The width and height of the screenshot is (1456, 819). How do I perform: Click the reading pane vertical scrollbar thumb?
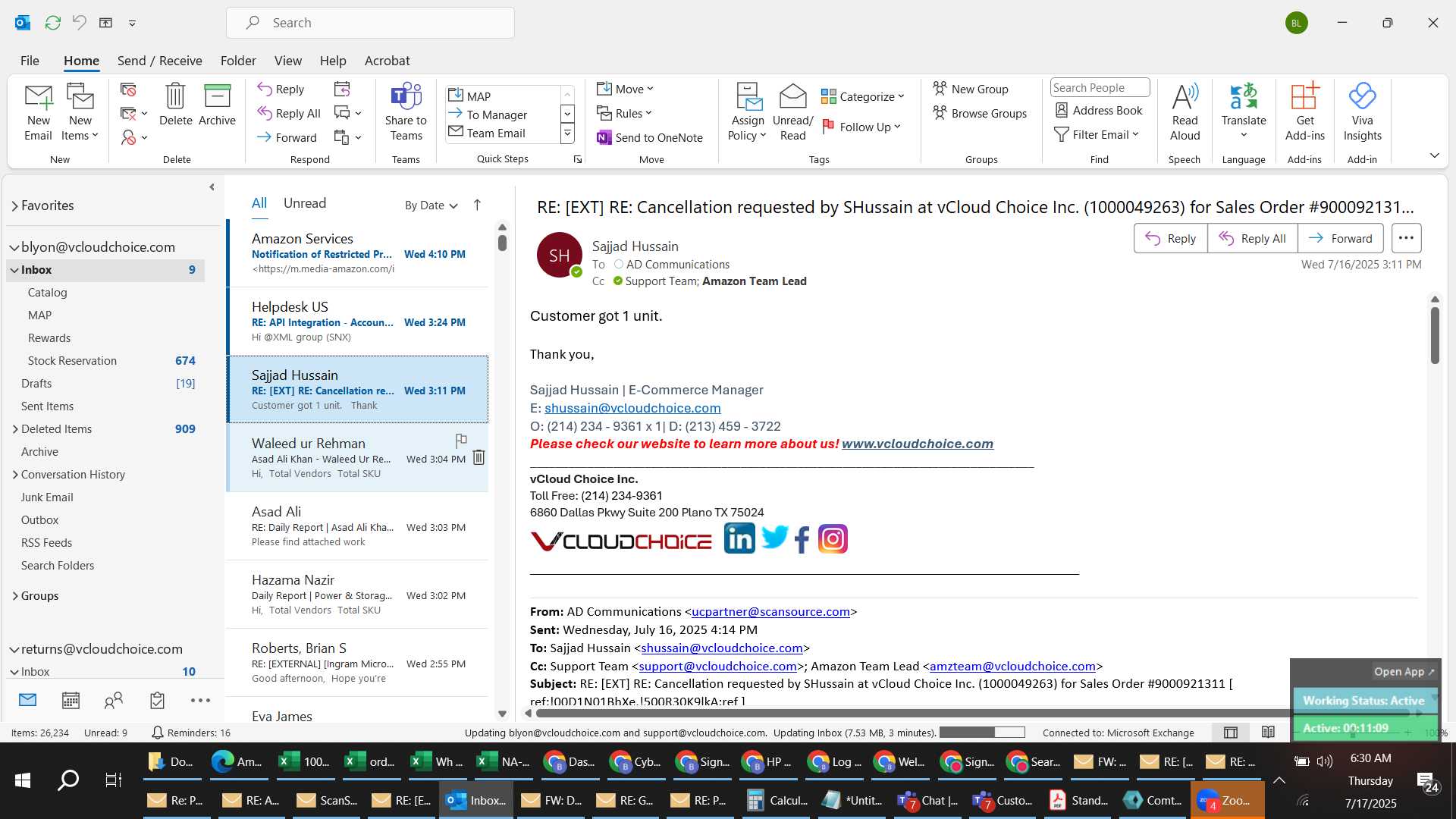click(1435, 335)
